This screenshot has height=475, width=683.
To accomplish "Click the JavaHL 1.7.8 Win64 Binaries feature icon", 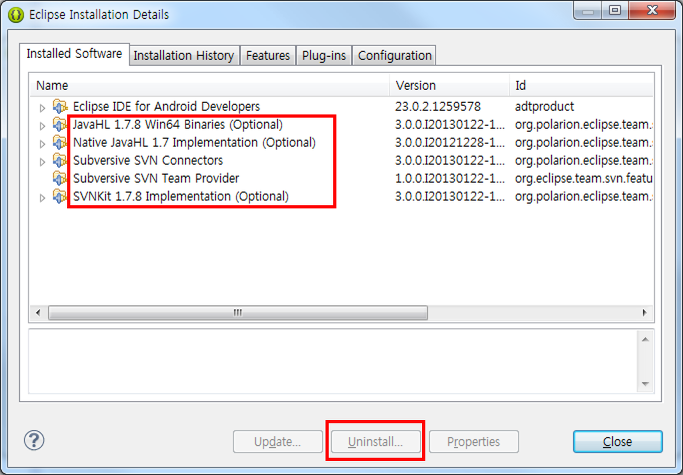I will click(x=60, y=125).
